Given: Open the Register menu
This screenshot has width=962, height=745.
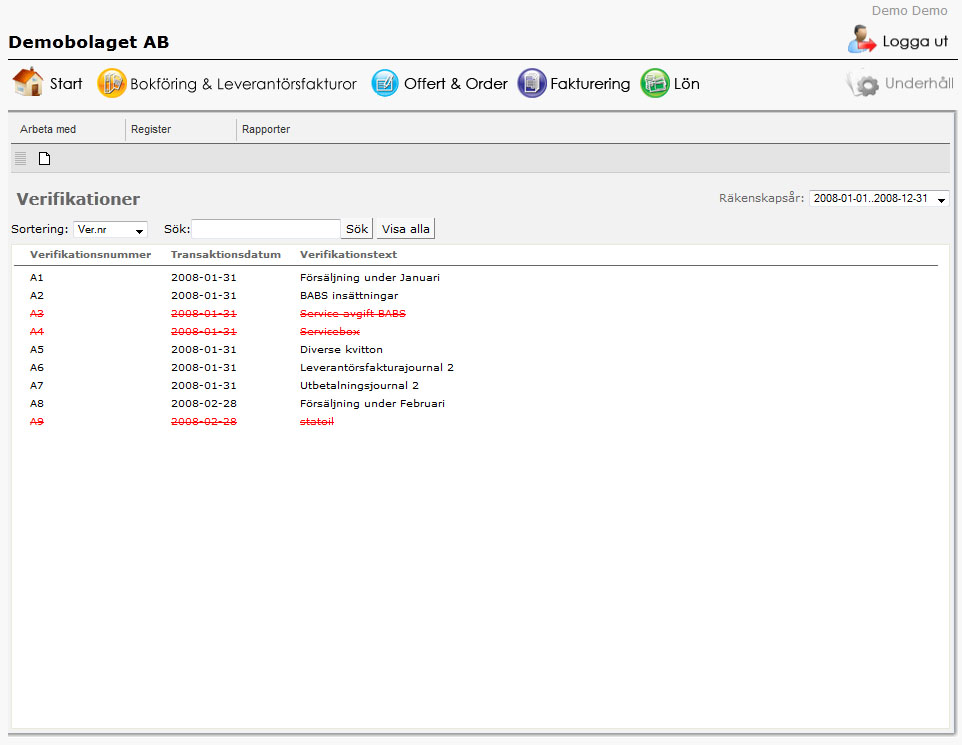Looking at the screenshot, I should click(x=151, y=129).
